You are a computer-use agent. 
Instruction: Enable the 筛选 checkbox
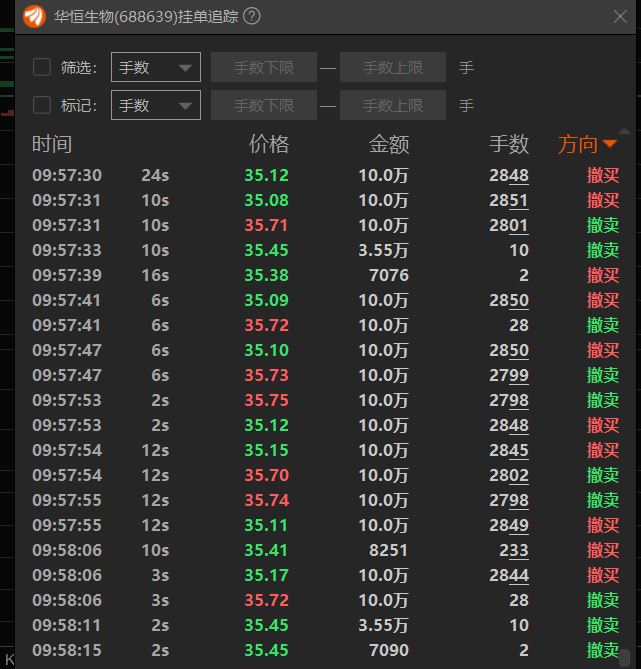42,67
